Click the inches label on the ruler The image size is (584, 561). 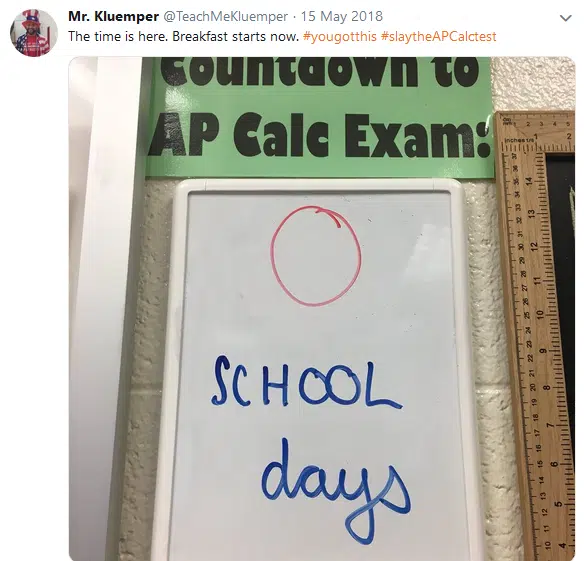515,140
